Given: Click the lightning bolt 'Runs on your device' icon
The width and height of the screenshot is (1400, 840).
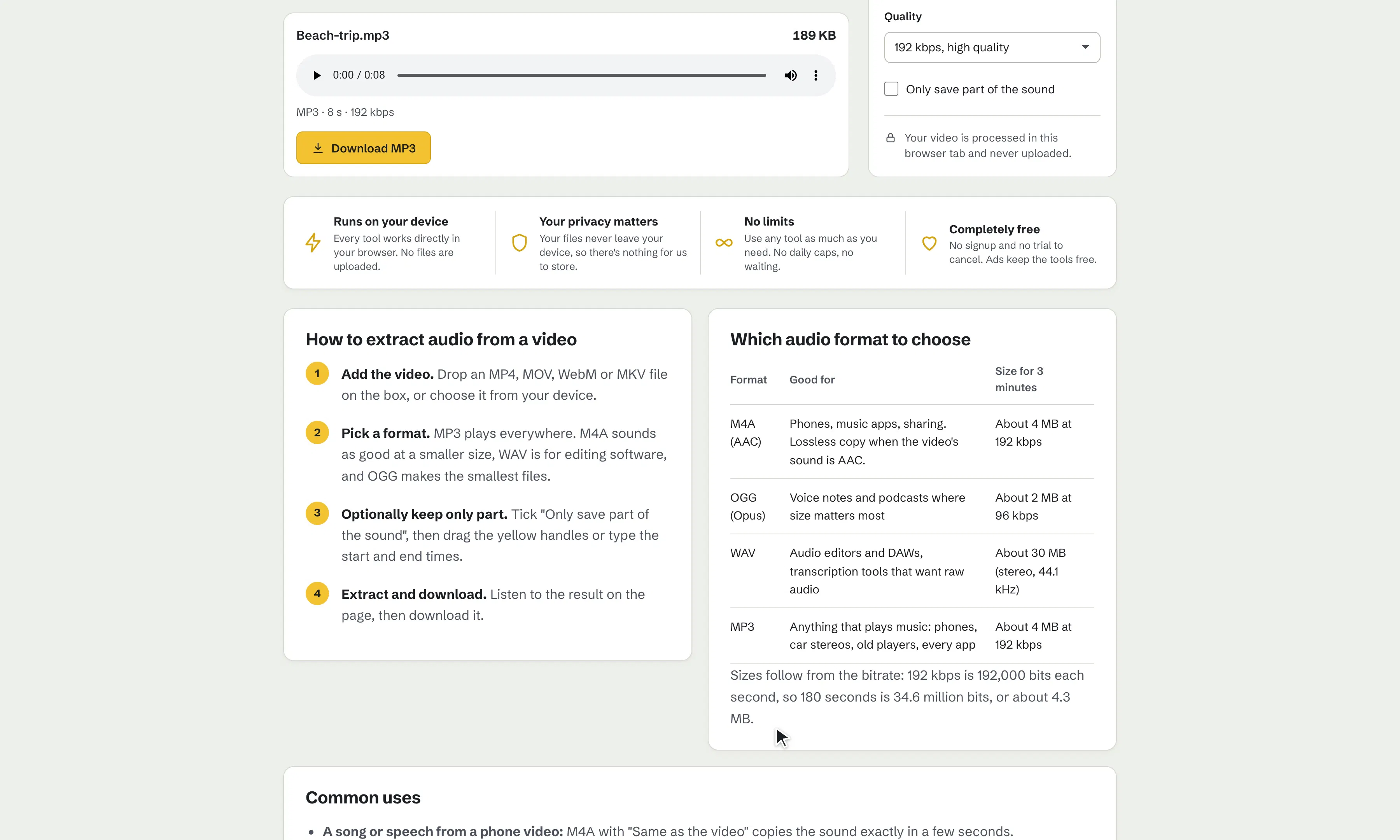Looking at the screenshot, I should 313,243.
